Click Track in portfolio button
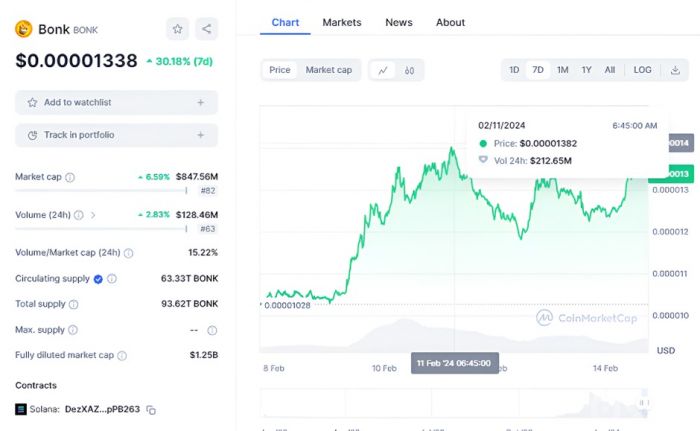Image resolution: width=700 pixels, height=431 pixels. point(117,135)
